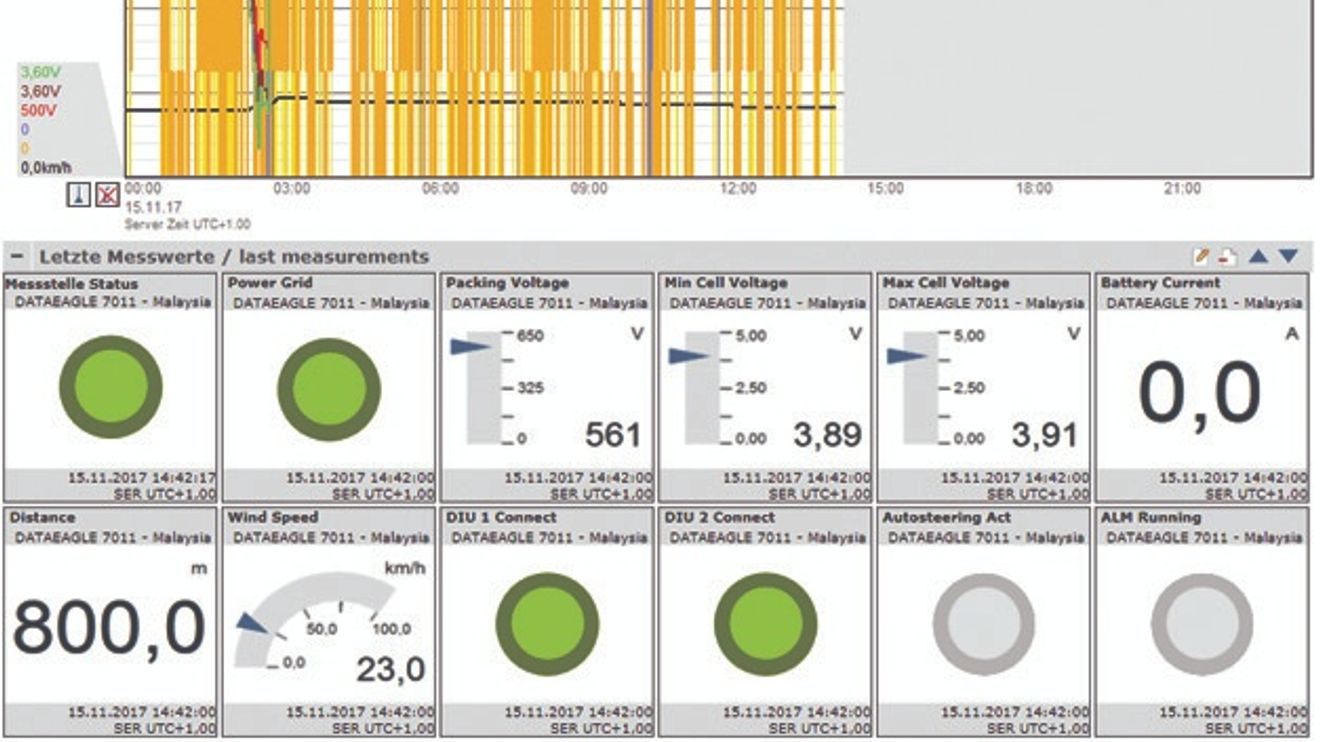
Task: Click the Min Cell Voltage widget title
Action: coord(726,283)
